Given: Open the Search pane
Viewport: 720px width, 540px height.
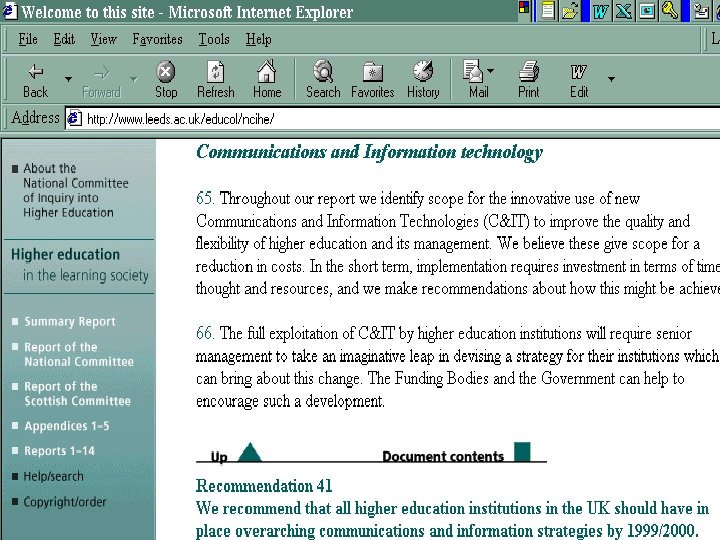Looking at the screenshot, I should (x=323, y=79).
